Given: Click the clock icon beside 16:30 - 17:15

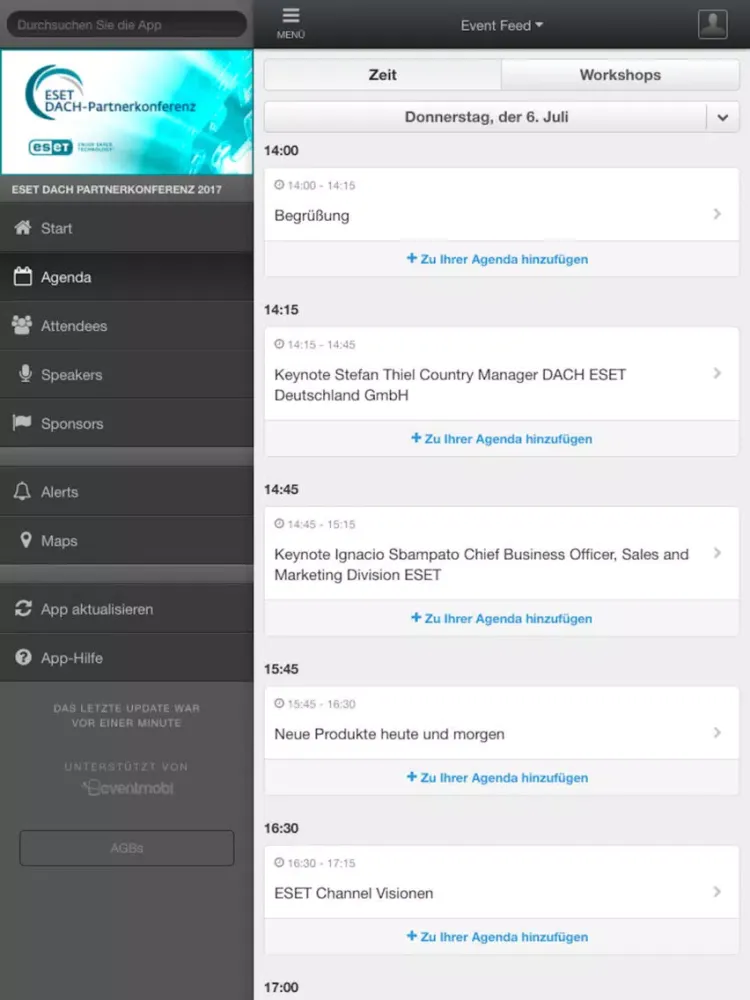Looking at the screenshot, I should click(x=279, y=863).
